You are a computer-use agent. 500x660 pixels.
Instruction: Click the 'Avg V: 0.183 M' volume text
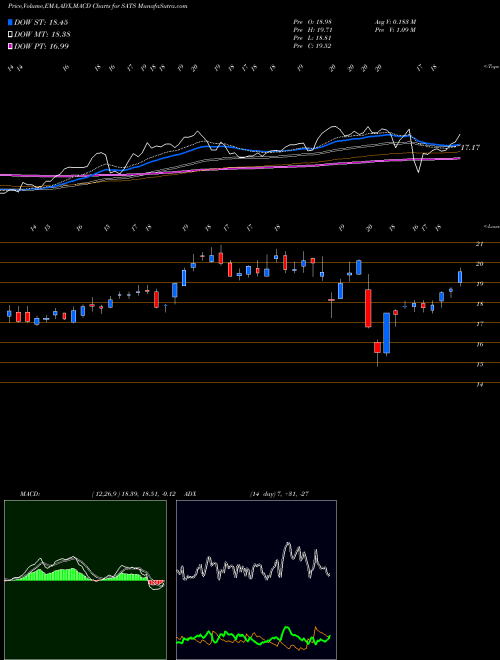pos(397,21)
